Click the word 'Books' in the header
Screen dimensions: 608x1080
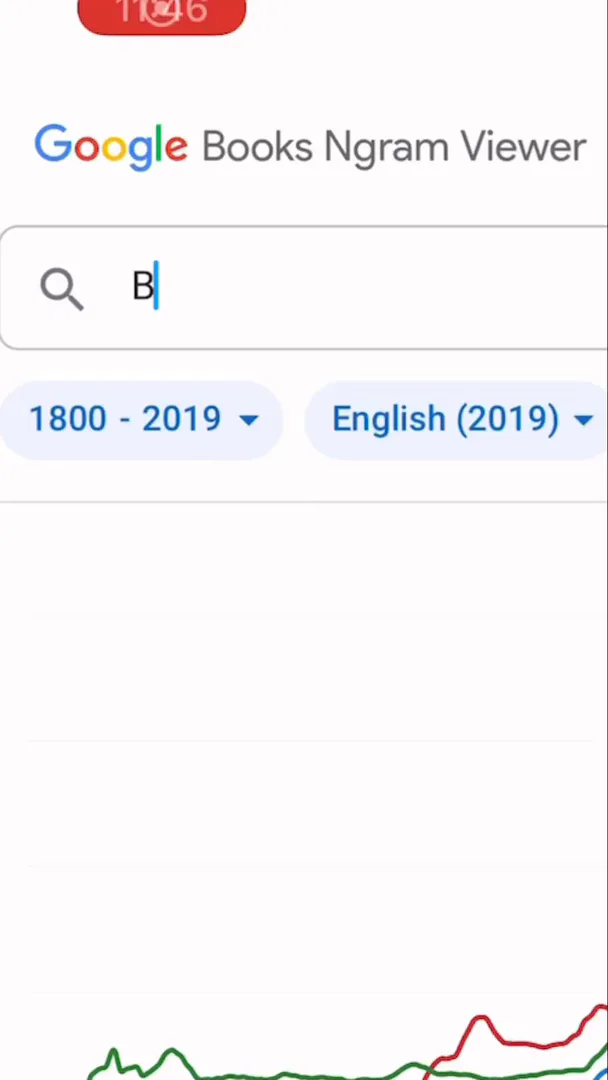coord(257,147)
